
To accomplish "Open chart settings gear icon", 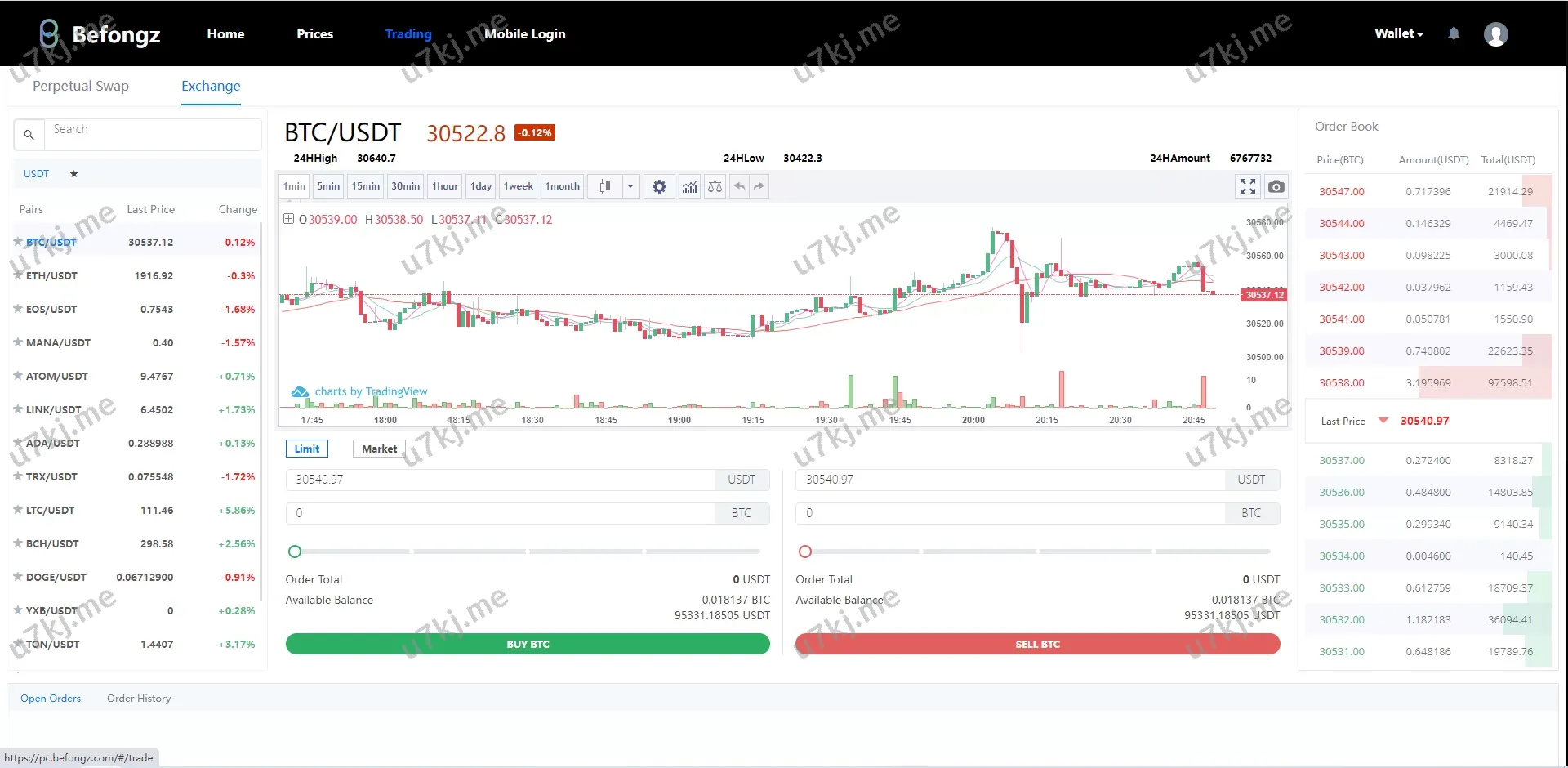I will [659, 187].
